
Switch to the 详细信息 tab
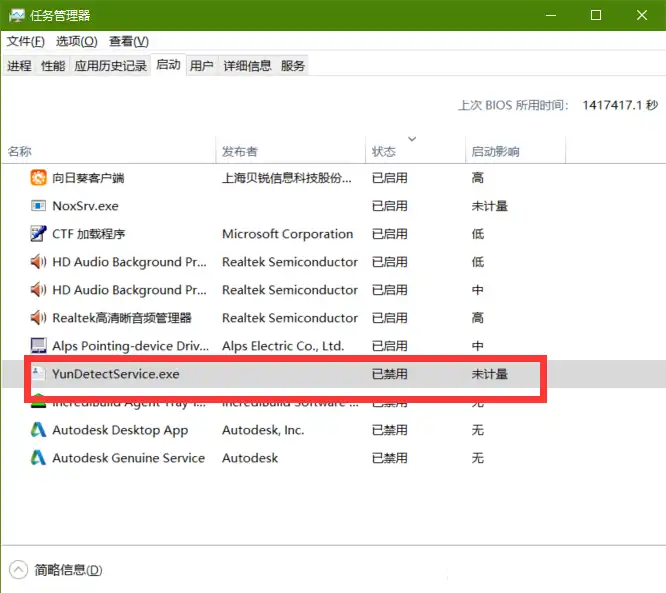click(247, 66)
